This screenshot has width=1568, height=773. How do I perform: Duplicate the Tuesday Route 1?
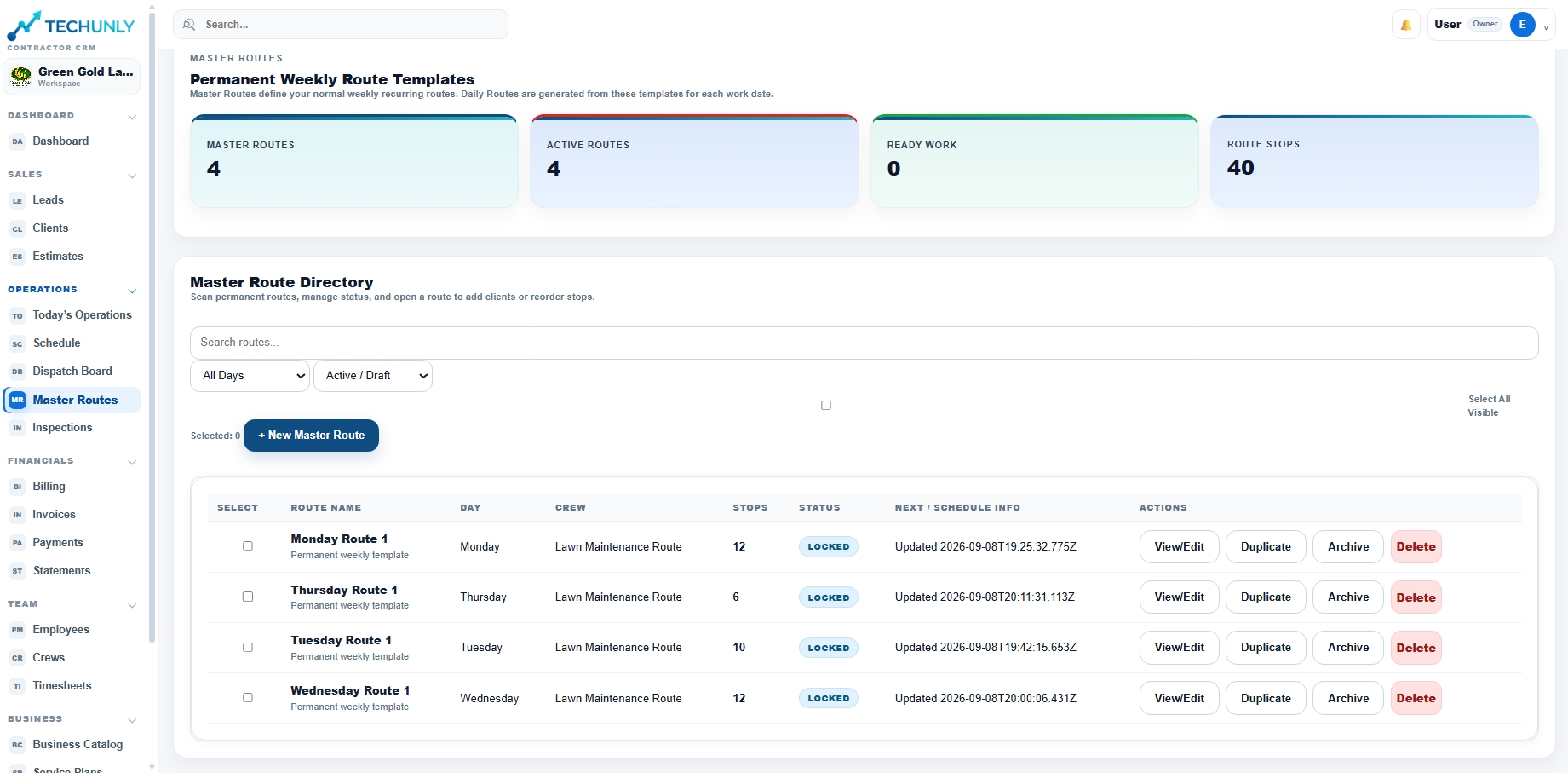pyautogui.click(x=1266, y=648)
